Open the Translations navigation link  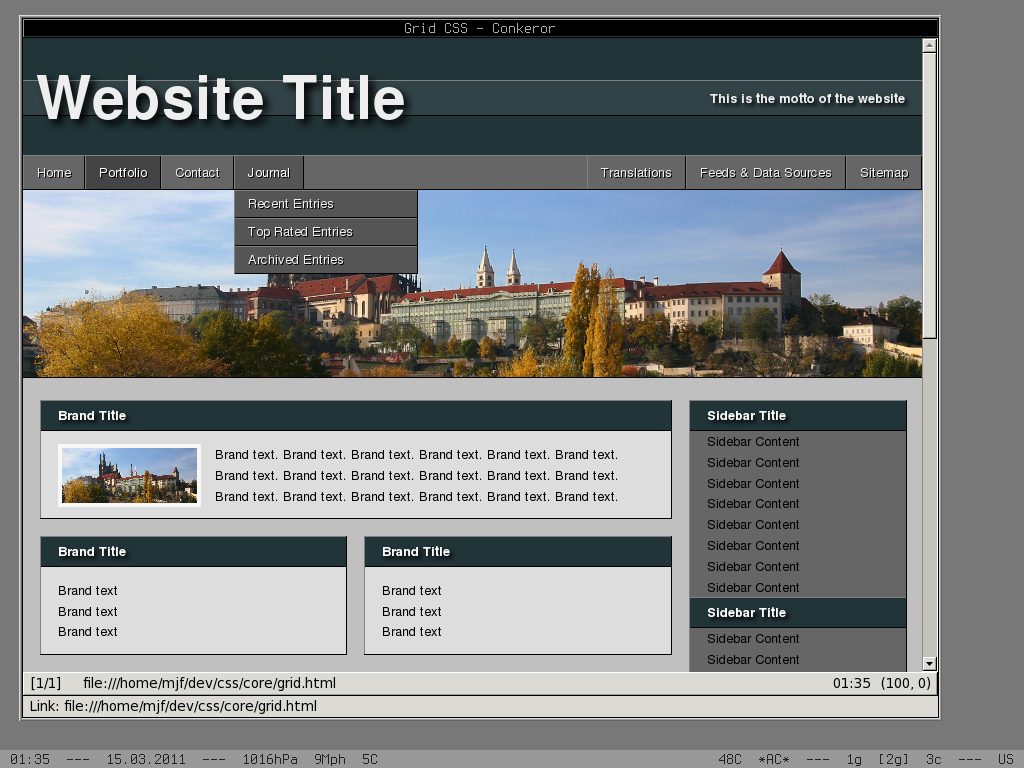coord(636,173)
